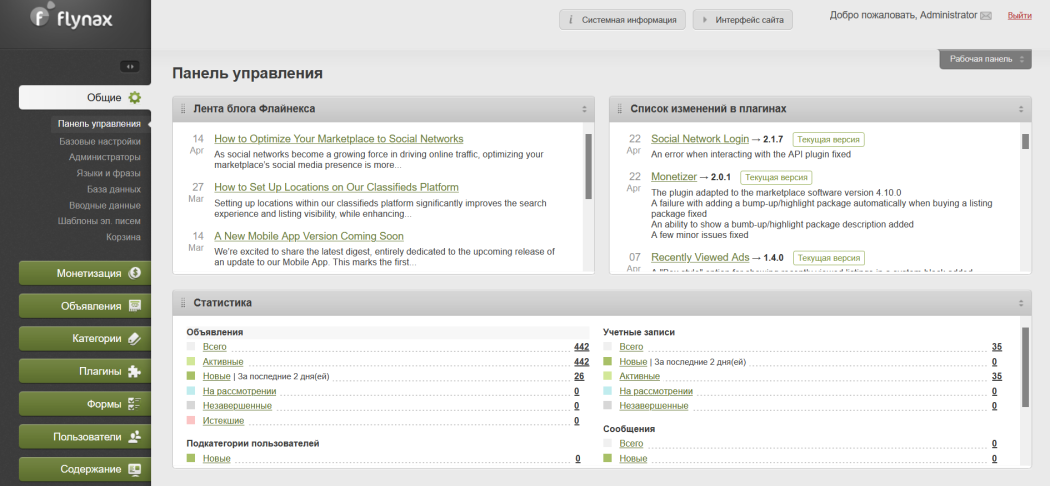Click listing icon on Объявления
Image resolution: width=1050 pixels, height=486 pixels.
[x=135, y=306]
